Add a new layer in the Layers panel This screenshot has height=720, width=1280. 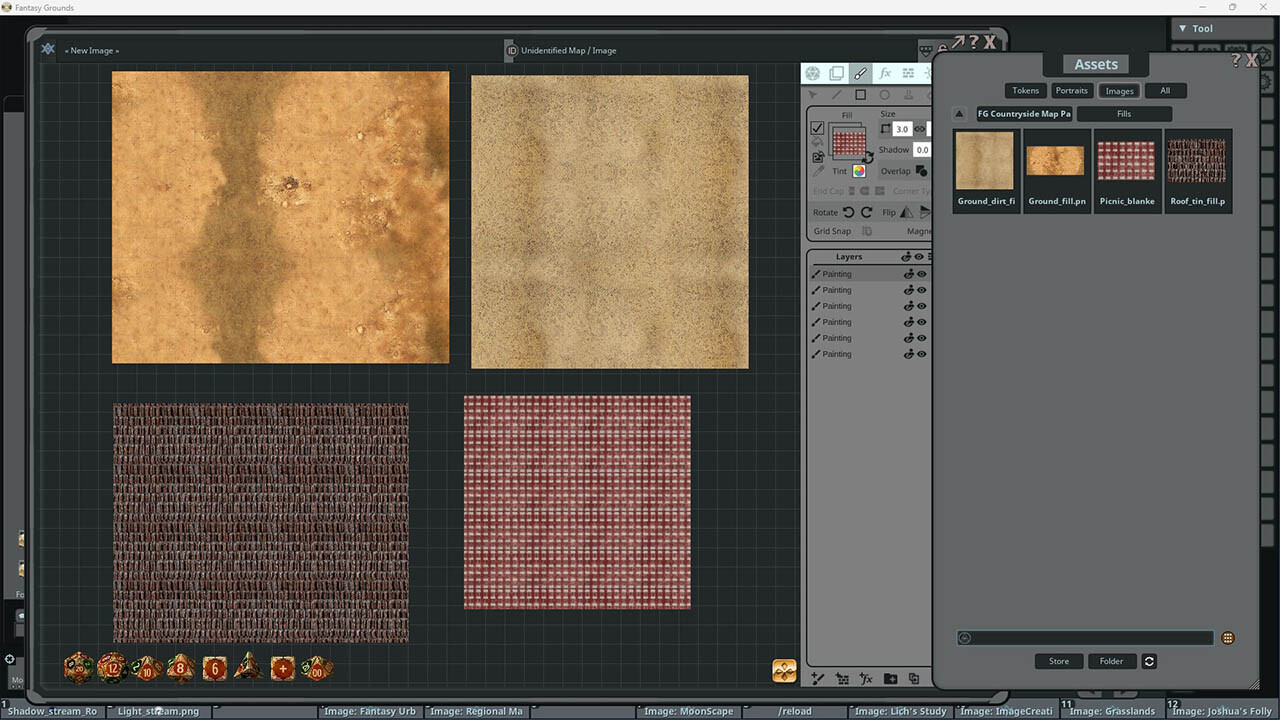(x=817, y=678)
